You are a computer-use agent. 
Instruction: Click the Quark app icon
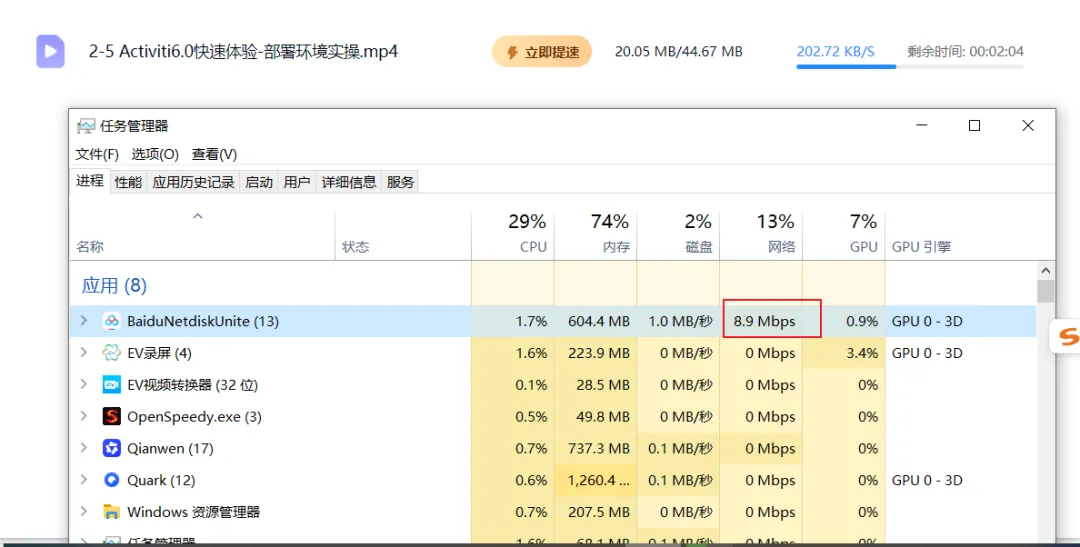[x=111, y=480]
